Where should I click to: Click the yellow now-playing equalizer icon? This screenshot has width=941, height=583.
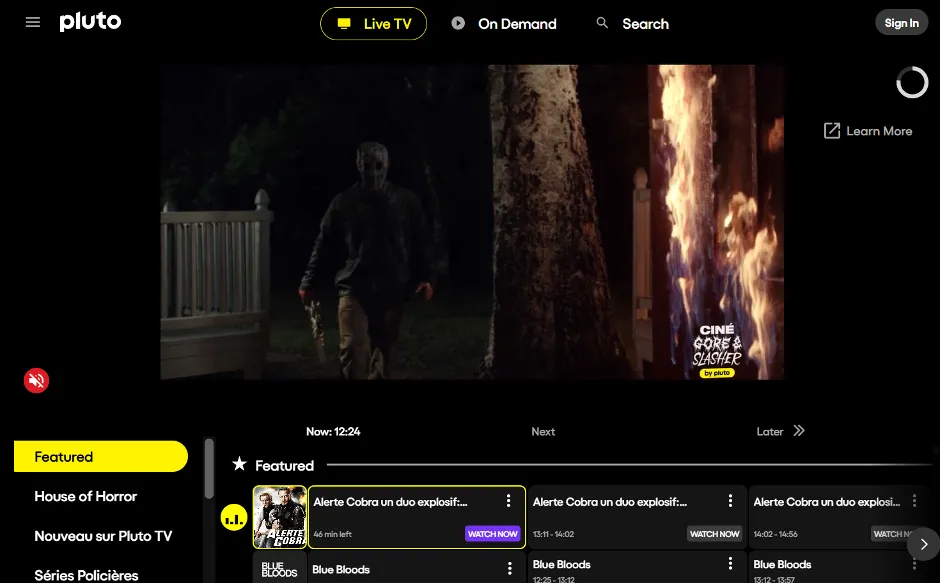(x=234, y=518)
